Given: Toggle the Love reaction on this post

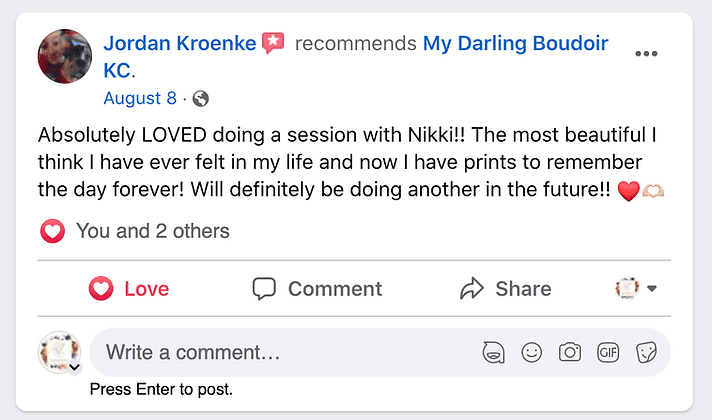Looking at the screenshot, I should tap(129, 289).
